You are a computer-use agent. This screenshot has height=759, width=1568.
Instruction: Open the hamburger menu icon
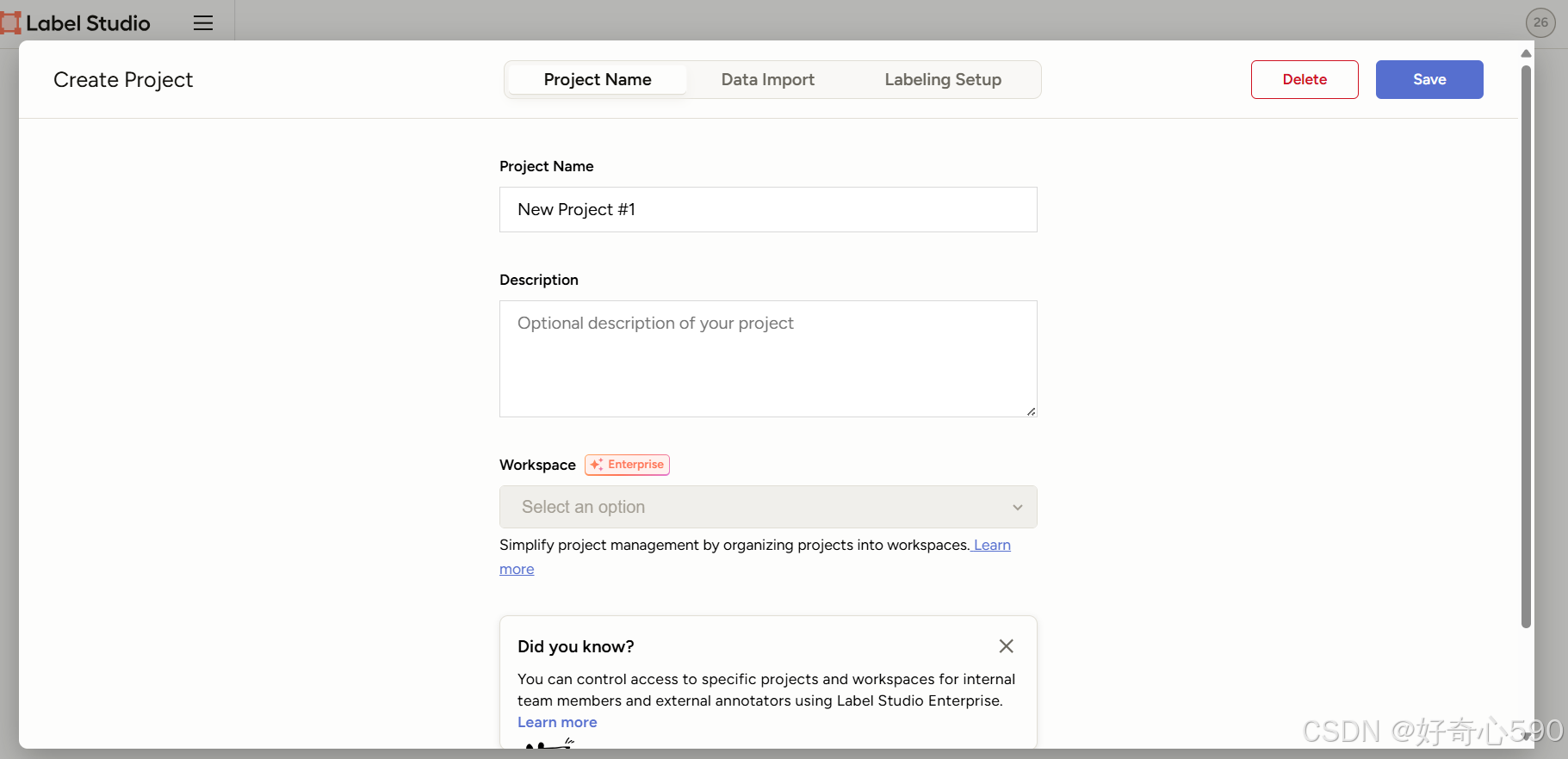[x=203, y=23]
